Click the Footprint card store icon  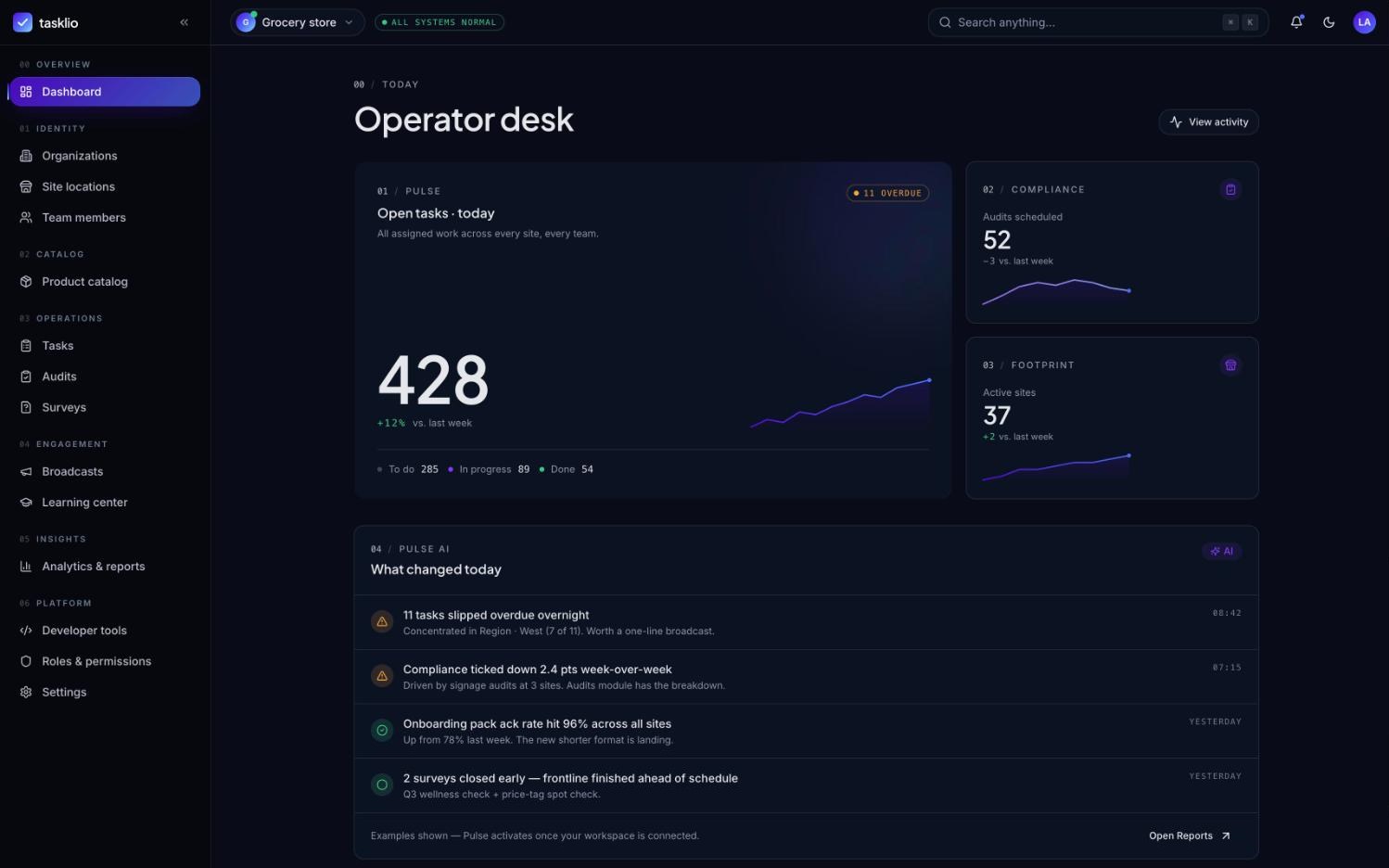click(x=1230, y=365)
